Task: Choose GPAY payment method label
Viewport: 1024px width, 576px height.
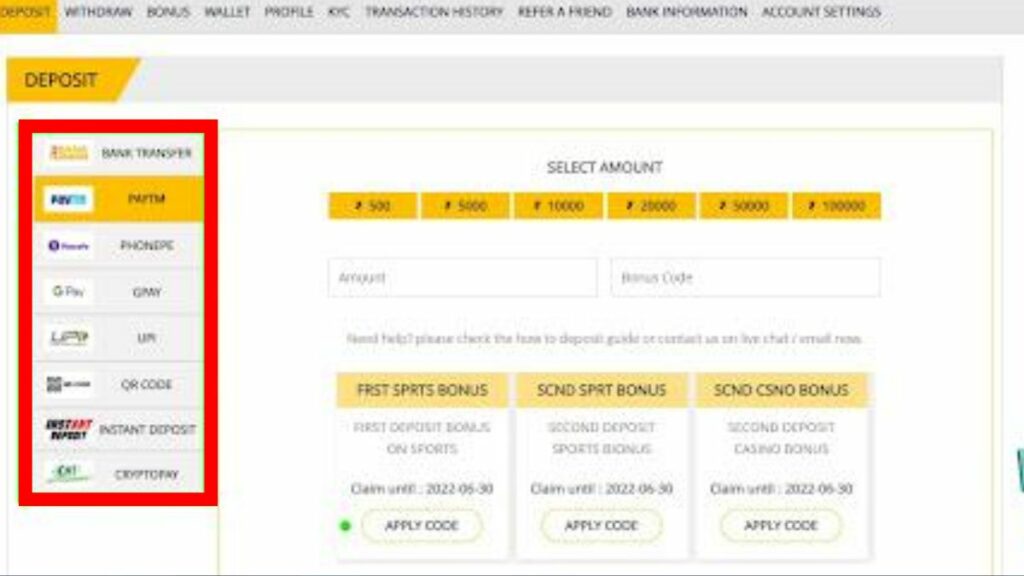Action: (x=147, y=292)
